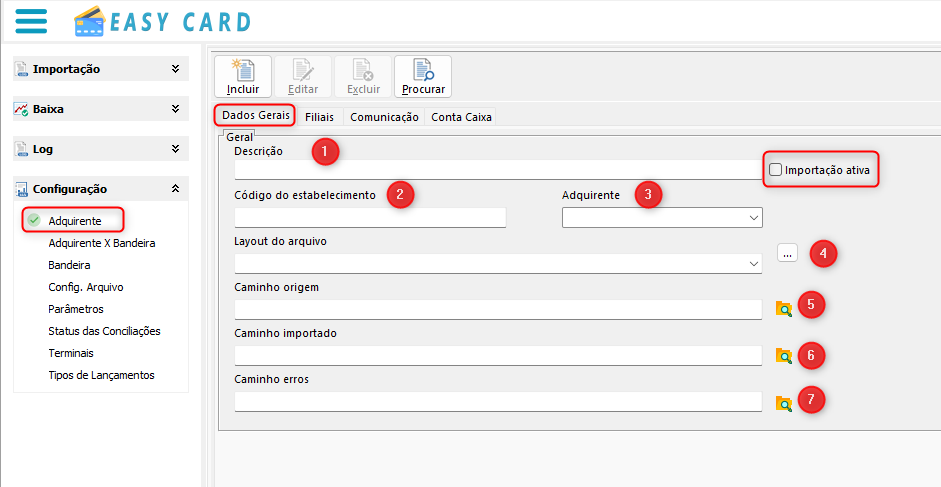Collapse the Configuração sidebar section
This screenshot has height=487, width=941.
point(175,189)
